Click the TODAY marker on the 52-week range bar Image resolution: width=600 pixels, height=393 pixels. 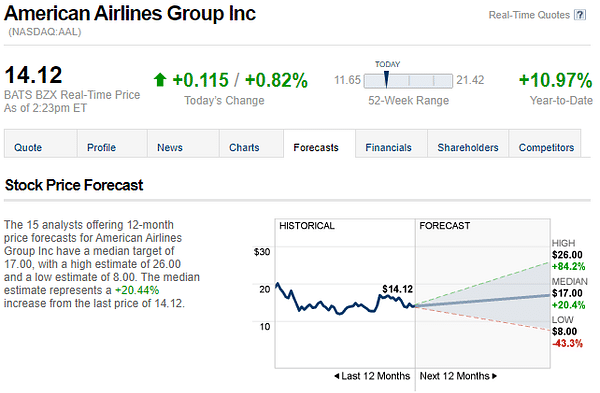(x=386, y=79)
